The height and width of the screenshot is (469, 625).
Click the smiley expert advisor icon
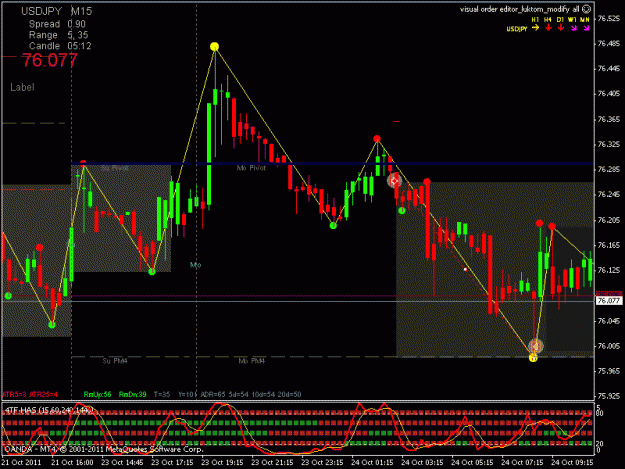pos(586,9)
